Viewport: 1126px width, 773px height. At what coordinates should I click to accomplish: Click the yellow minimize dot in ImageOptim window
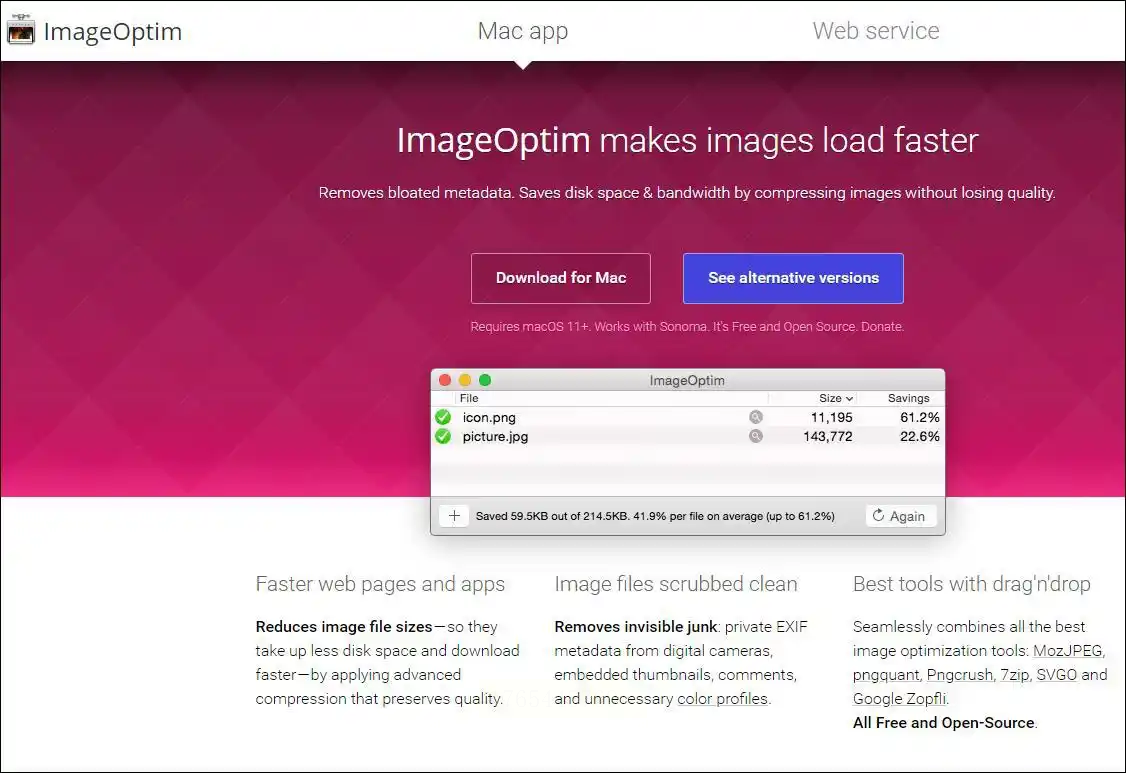click(x=465, y=380)
